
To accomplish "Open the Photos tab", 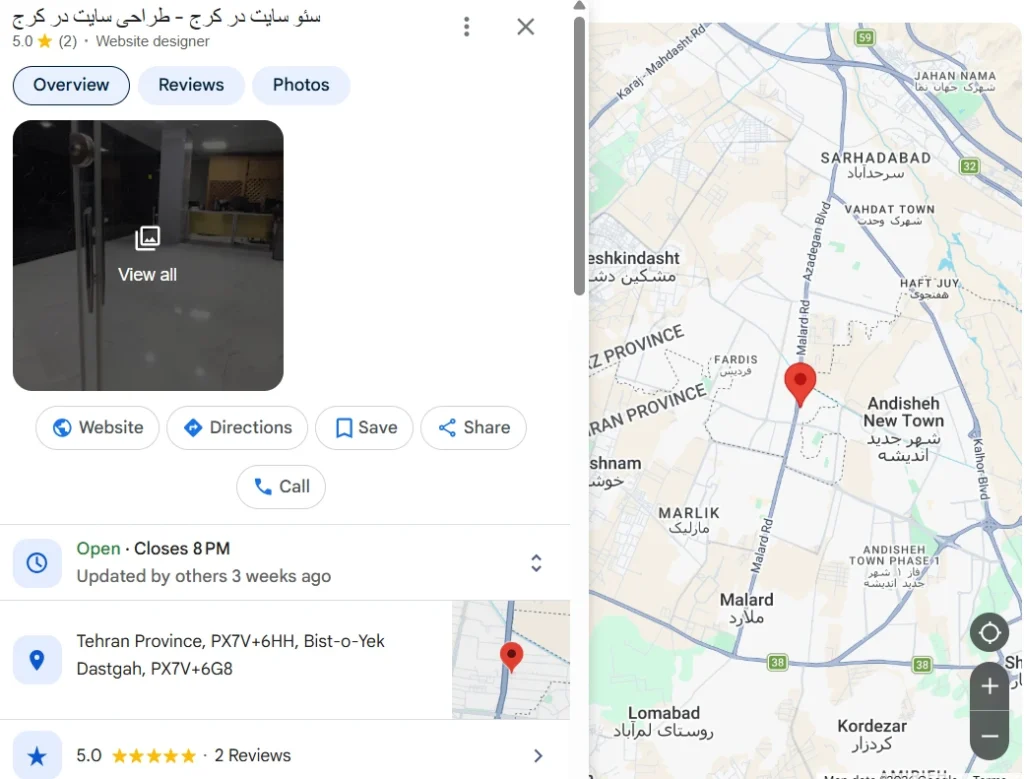I will tap(301, 85).
